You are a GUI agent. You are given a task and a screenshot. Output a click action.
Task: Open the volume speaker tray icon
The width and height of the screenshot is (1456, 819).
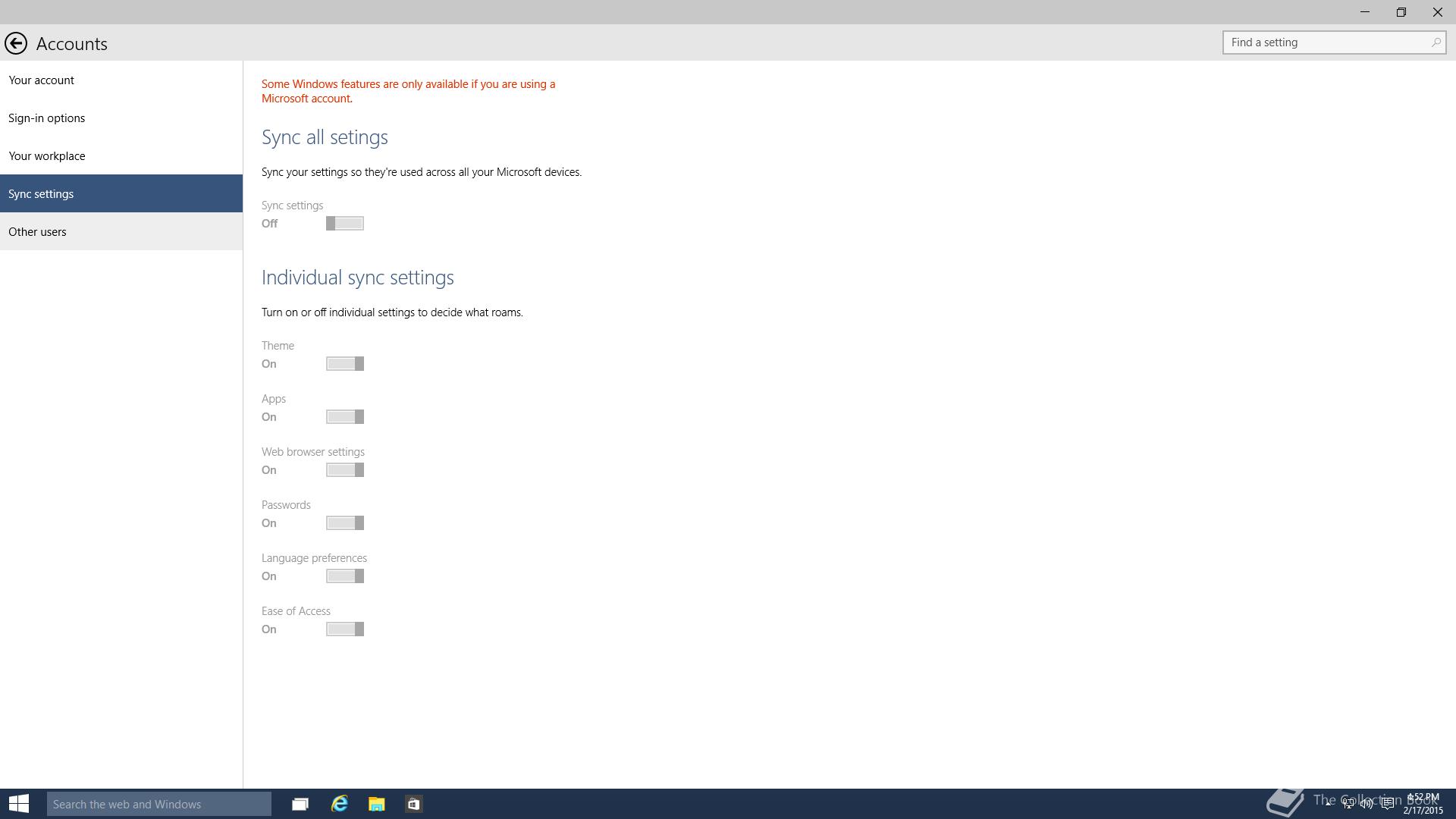(1367, 804)
